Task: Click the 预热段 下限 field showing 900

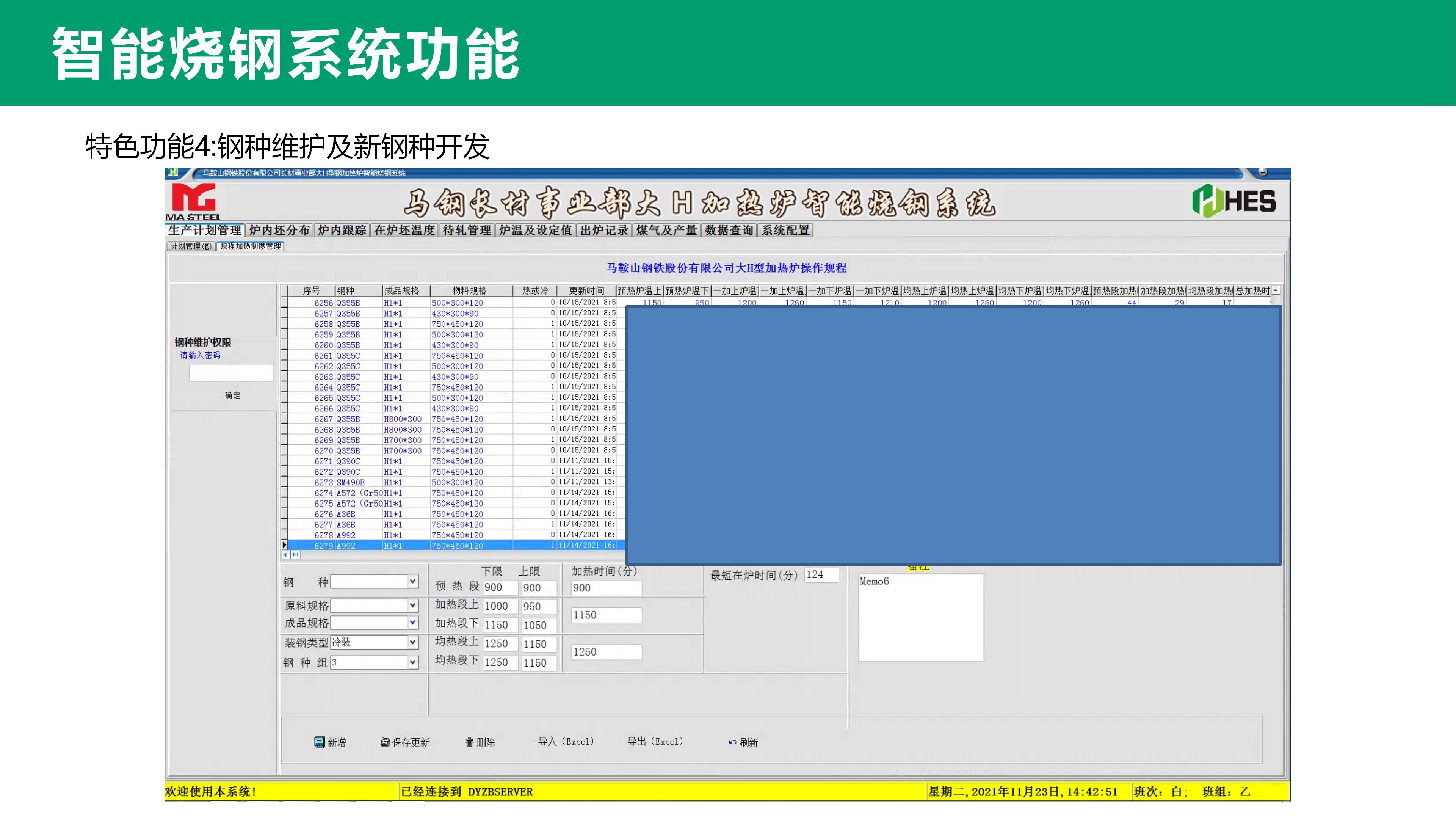Action: tap(500, 587)
